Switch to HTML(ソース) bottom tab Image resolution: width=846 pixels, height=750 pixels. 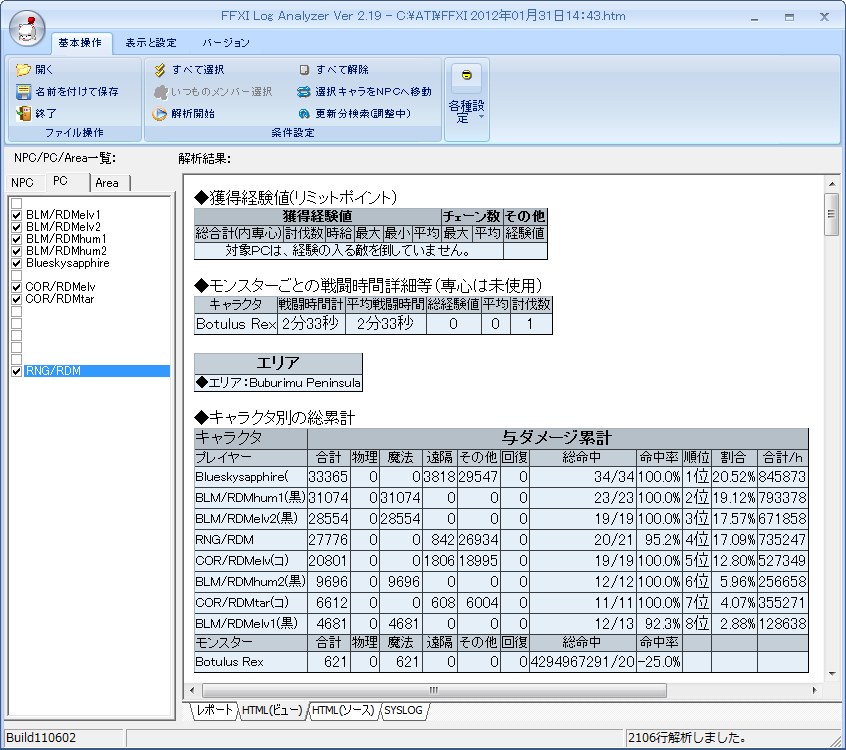[x=342, y=711]
